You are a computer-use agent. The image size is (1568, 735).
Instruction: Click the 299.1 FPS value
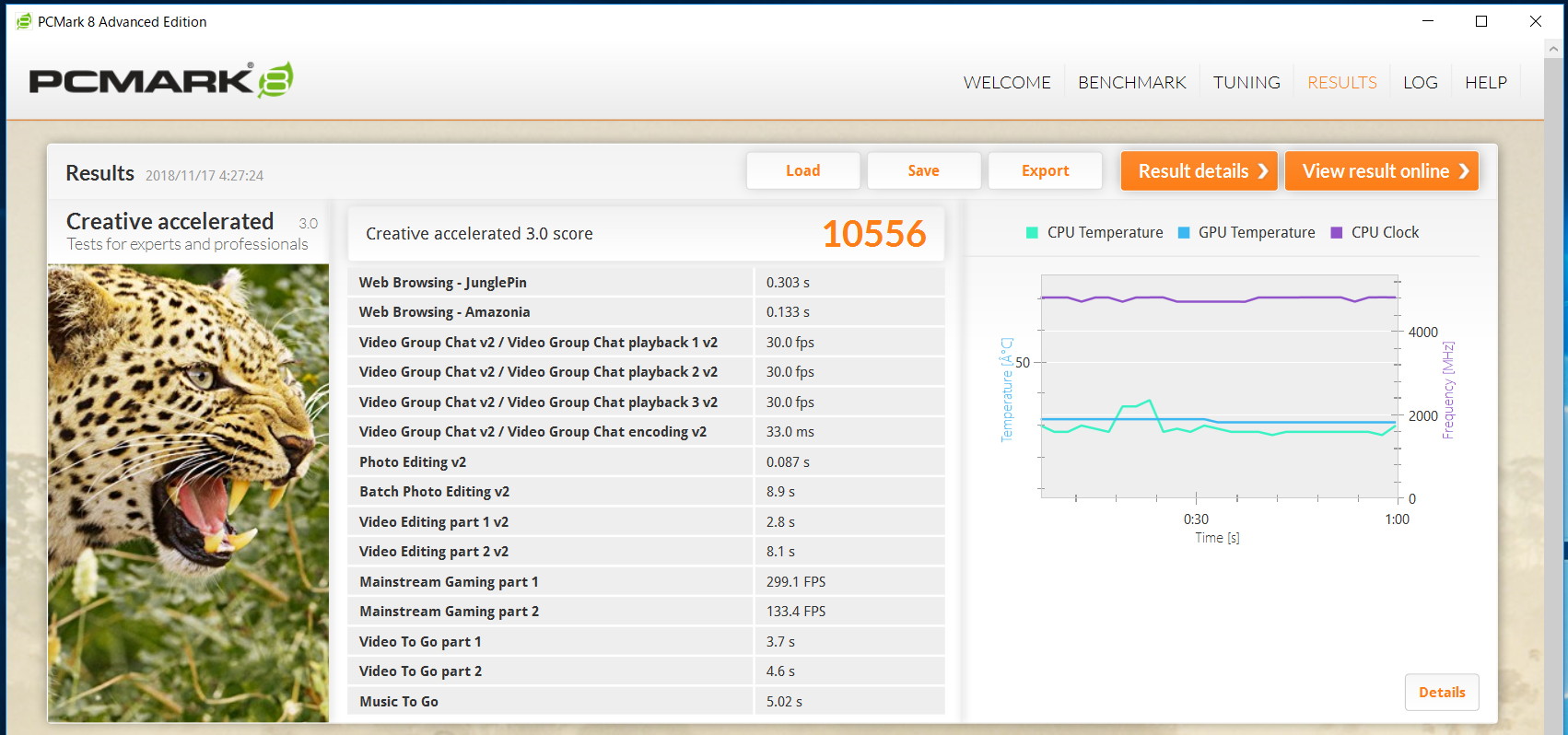click(796, 582)
